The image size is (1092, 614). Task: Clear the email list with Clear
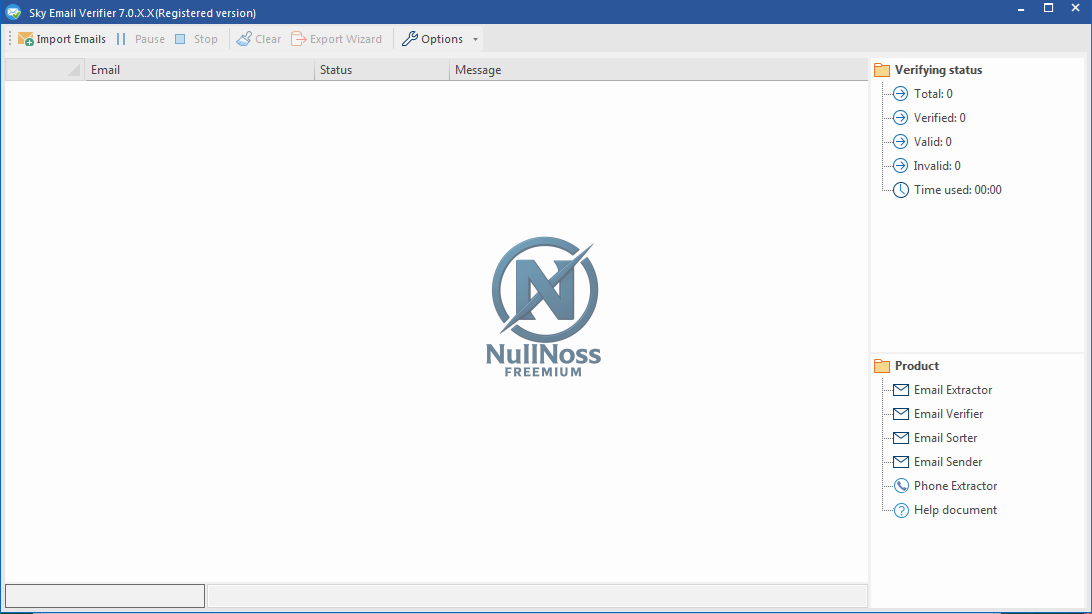click(259, 39)
